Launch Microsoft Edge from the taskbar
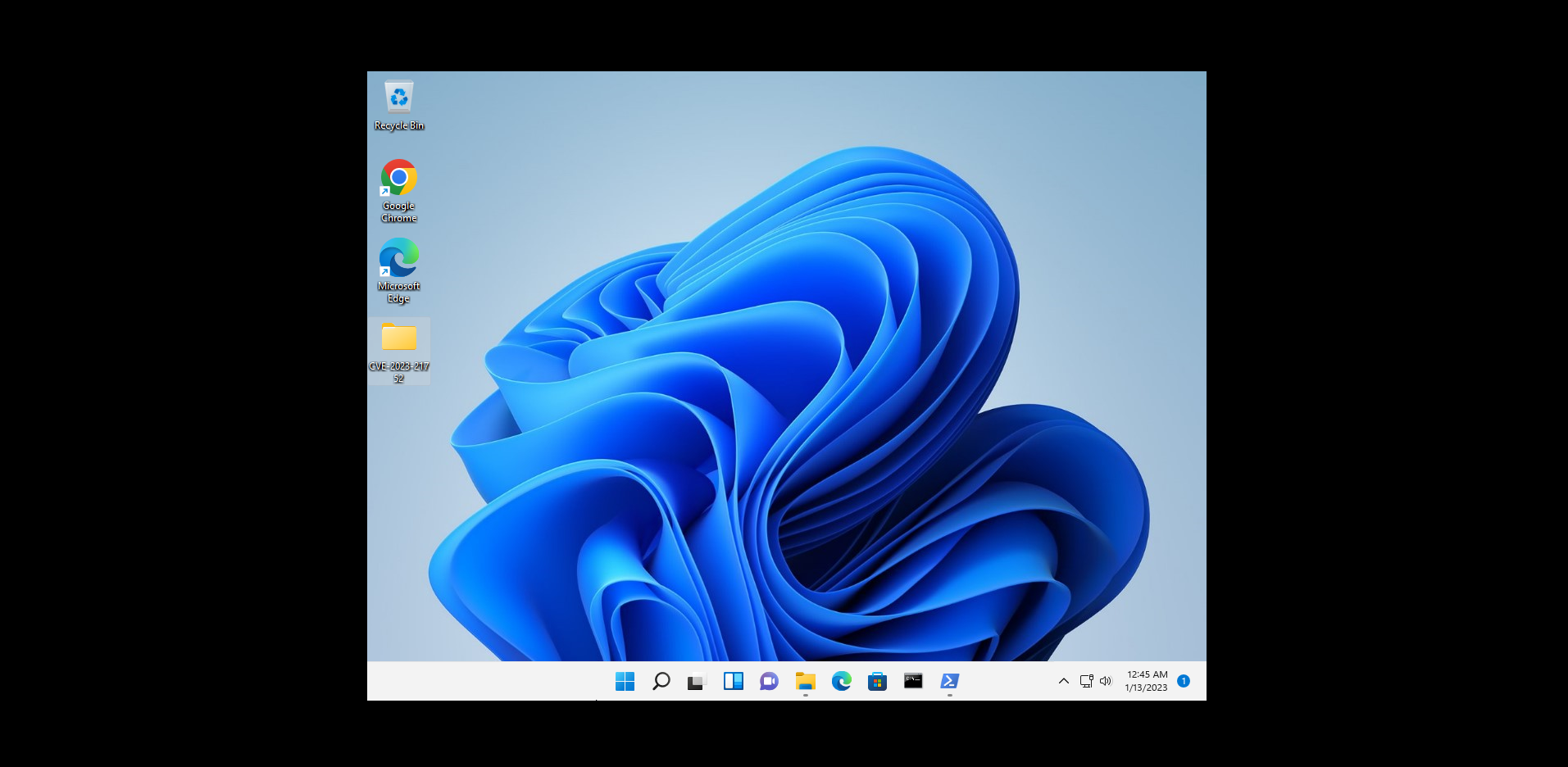The image size is (1568, 767). (841, 681)
